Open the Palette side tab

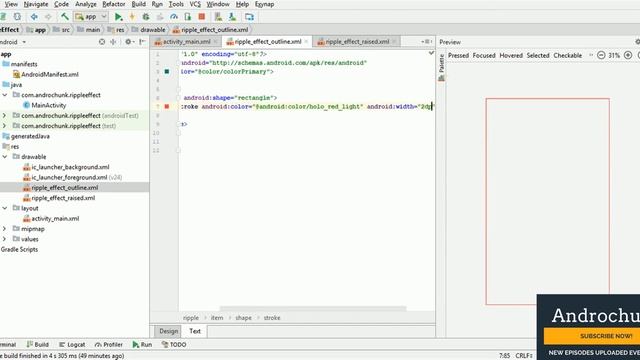(x=441, y=67)
